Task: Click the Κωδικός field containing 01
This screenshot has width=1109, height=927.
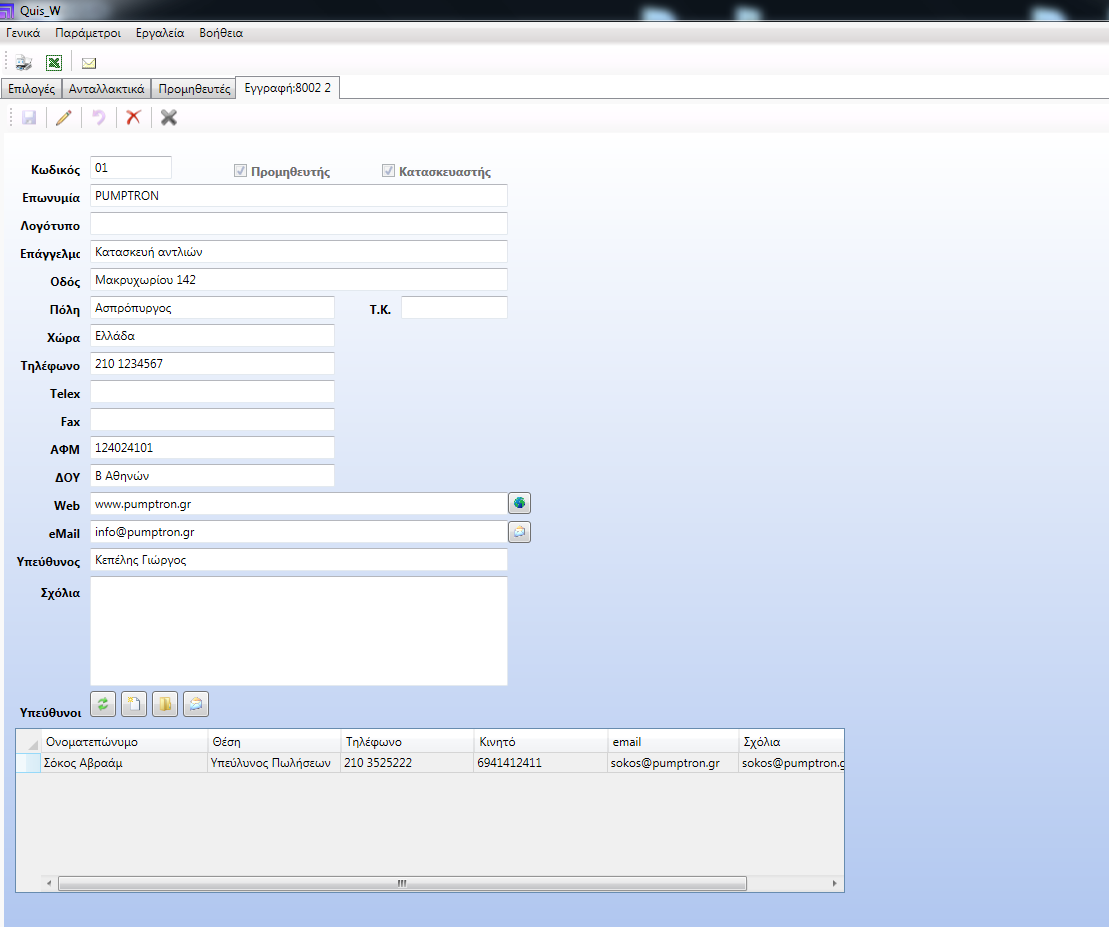Action: click(131, 168)
